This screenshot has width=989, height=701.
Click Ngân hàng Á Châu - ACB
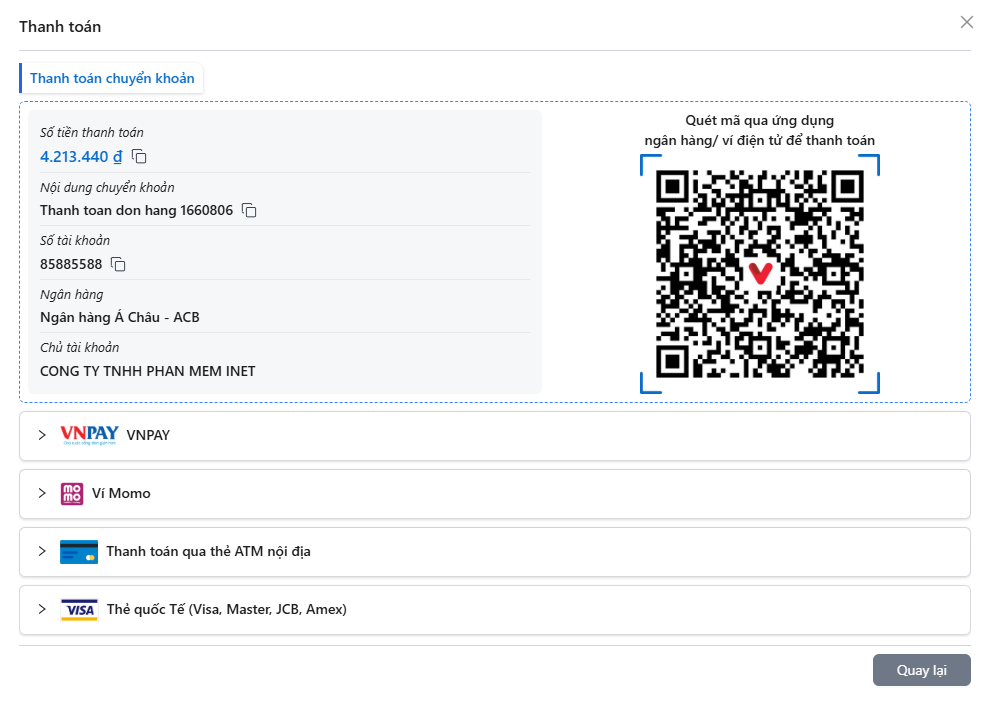pos(120,317)
